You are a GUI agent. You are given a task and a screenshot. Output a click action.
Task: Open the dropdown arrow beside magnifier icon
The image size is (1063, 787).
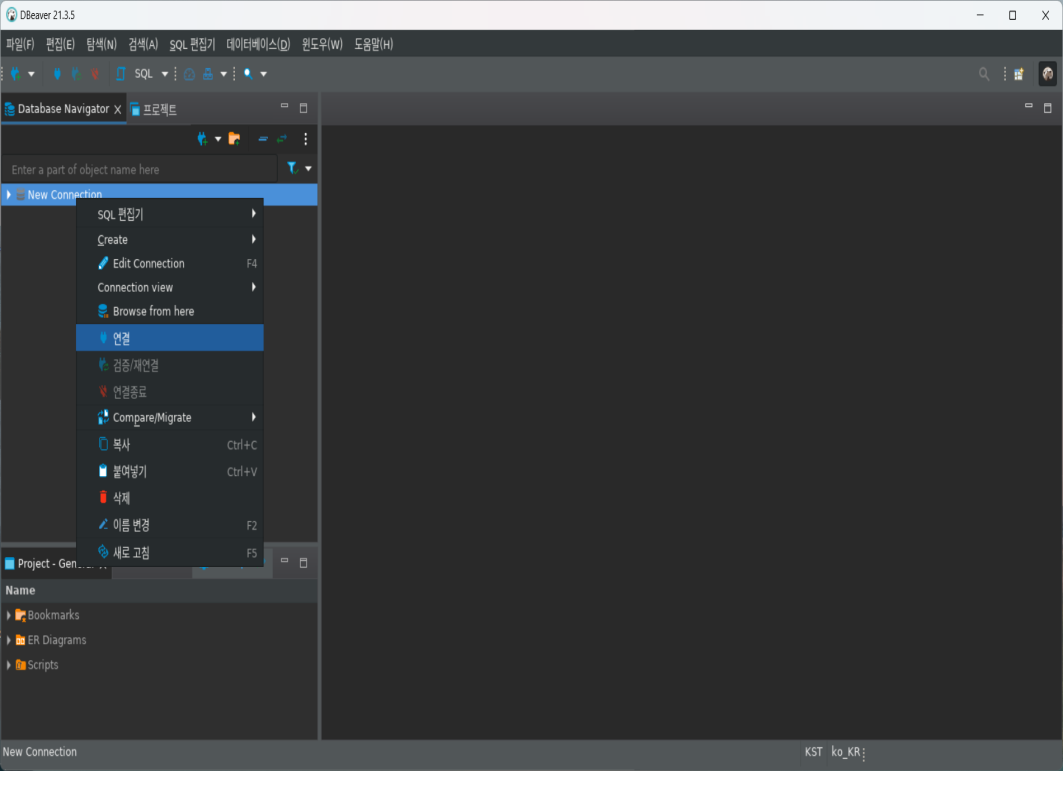click(264, 74)
